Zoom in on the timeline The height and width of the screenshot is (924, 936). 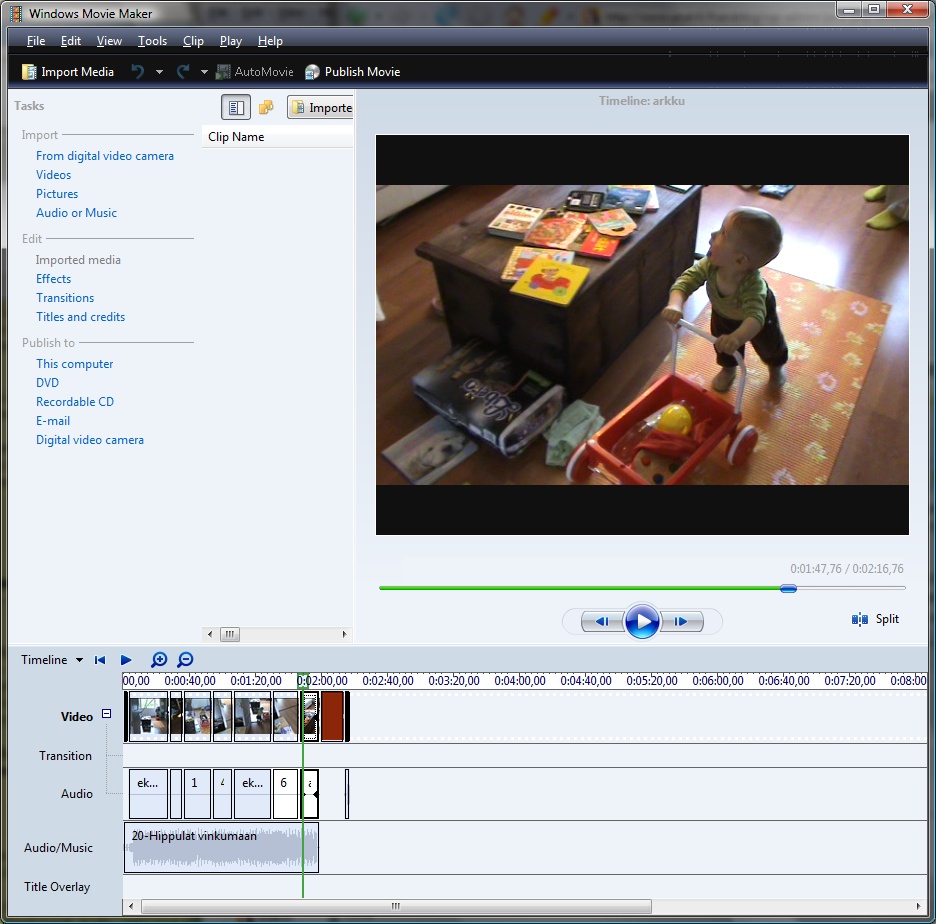click(159, 660)
